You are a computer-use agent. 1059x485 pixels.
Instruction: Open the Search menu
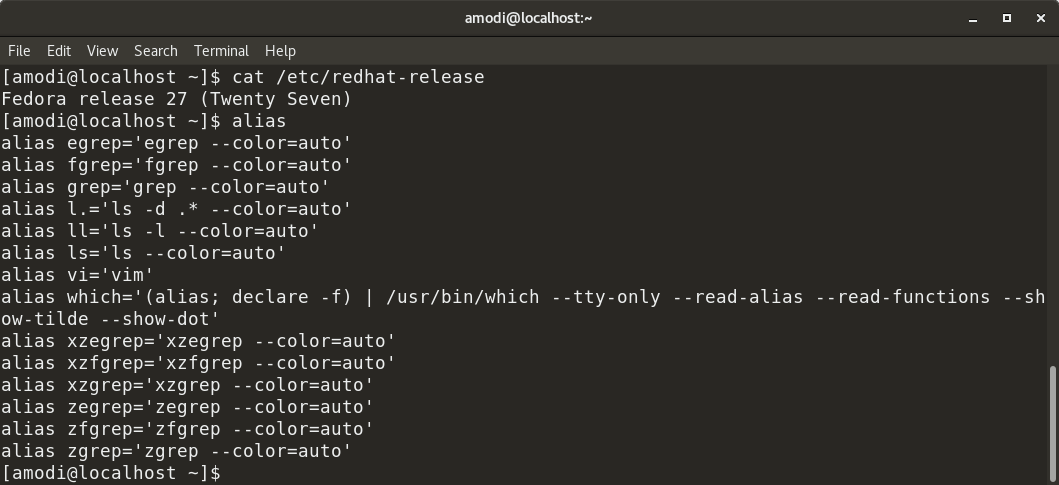[x=155, y=50]
